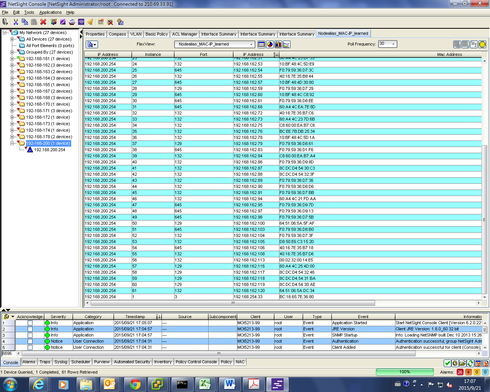Tick Acknowledge checkbox for SNMP Startup event
Screen dimensions: 490x392
click(30, 335)
